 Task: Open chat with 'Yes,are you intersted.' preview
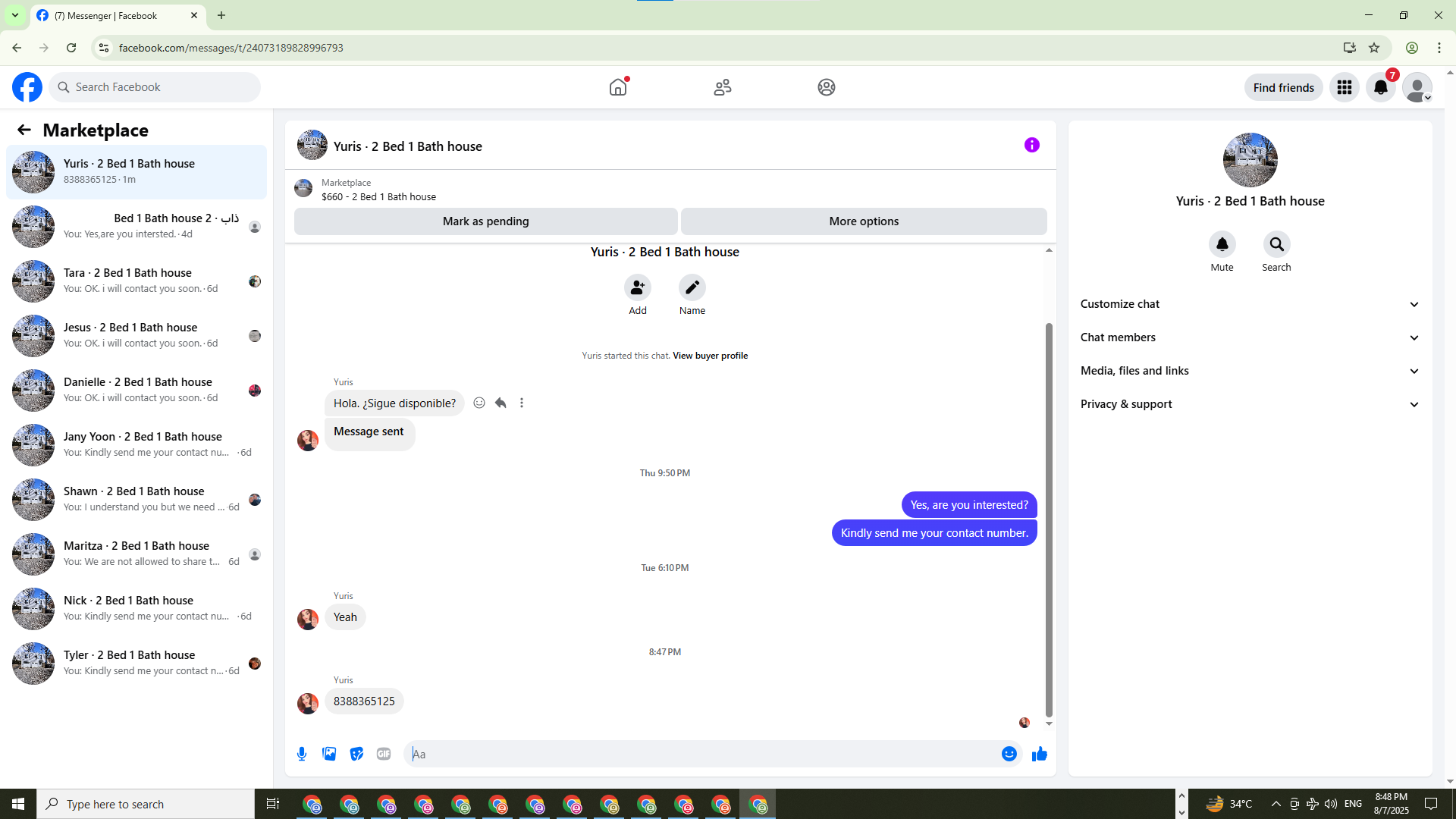coord(136,227)
